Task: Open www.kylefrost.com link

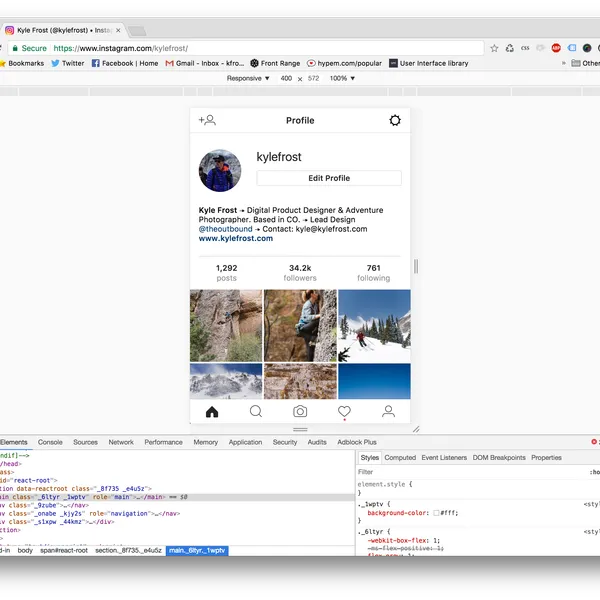Action: click(x=236, y=238)
